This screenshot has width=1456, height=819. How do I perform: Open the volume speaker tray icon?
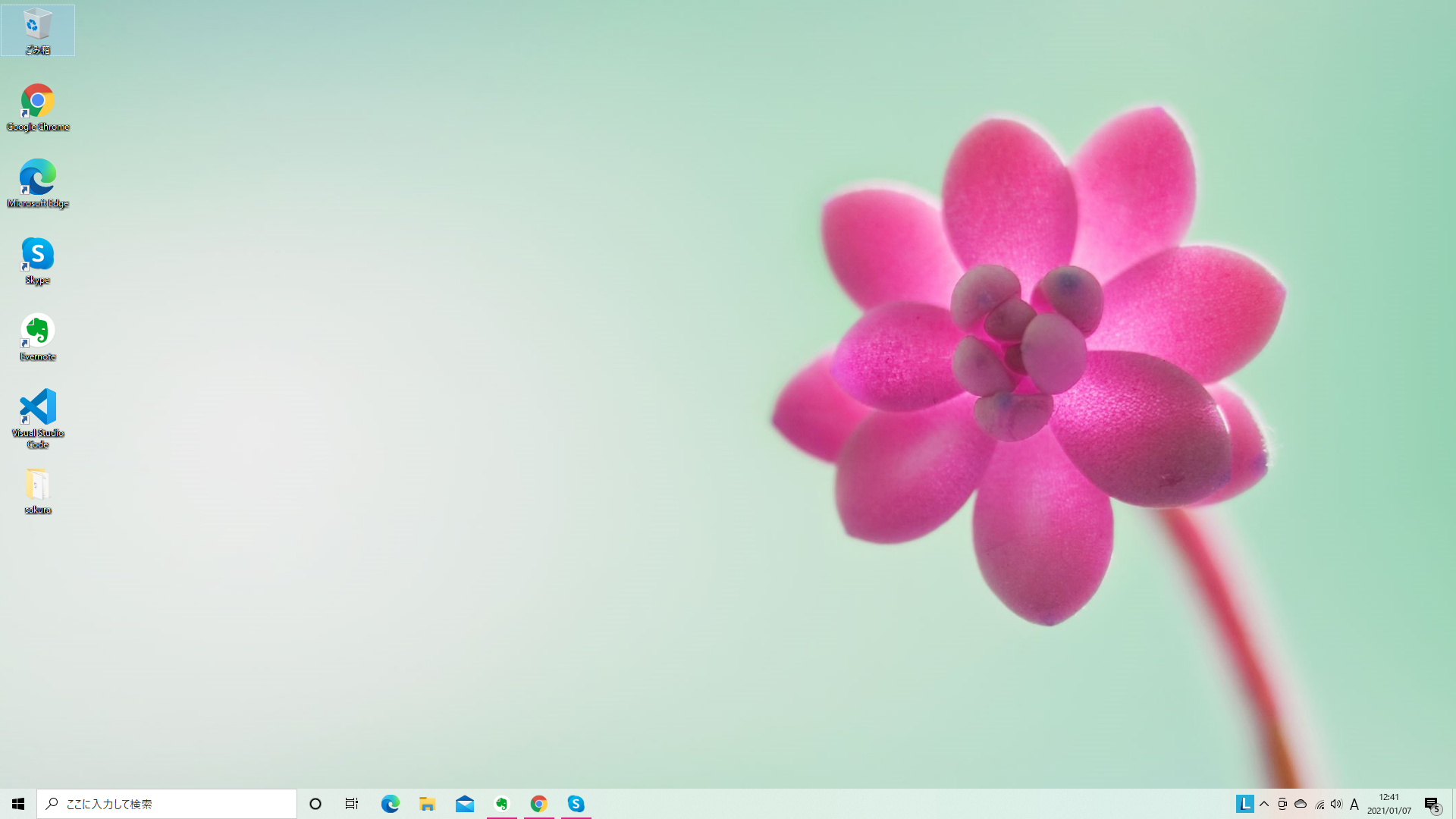click(1336, 804)
